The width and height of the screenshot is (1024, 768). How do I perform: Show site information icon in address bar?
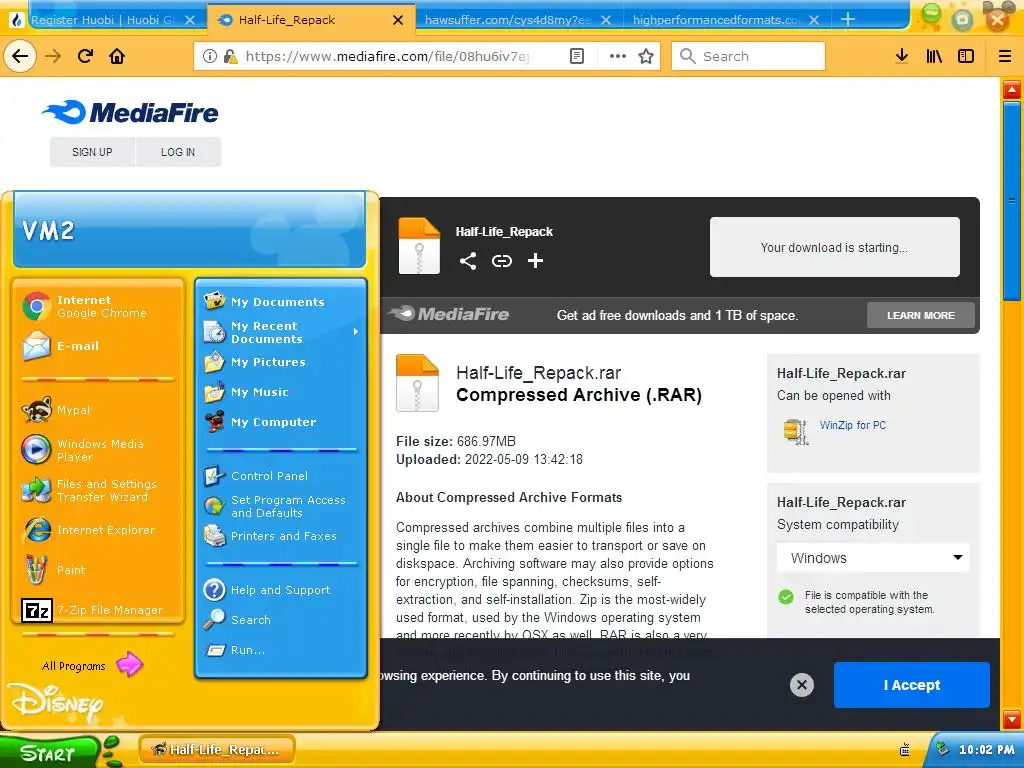[210, 56]
